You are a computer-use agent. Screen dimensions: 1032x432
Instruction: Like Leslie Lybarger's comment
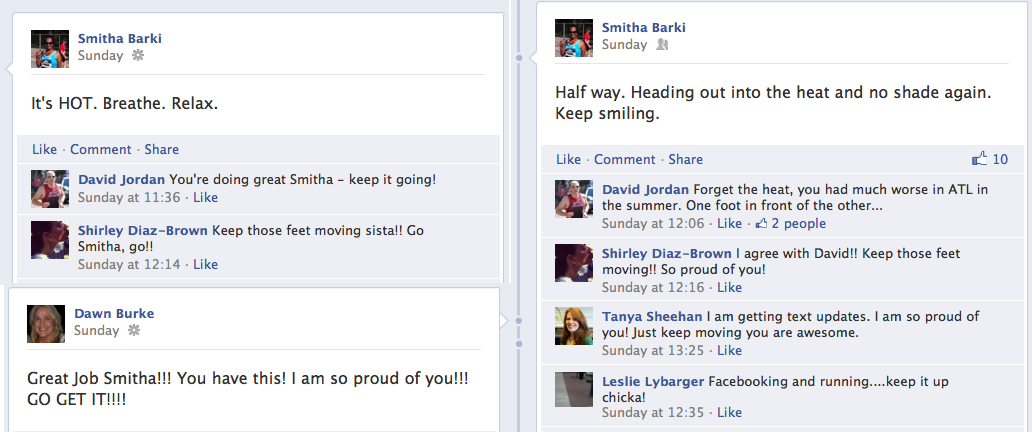tap(730, 412)
